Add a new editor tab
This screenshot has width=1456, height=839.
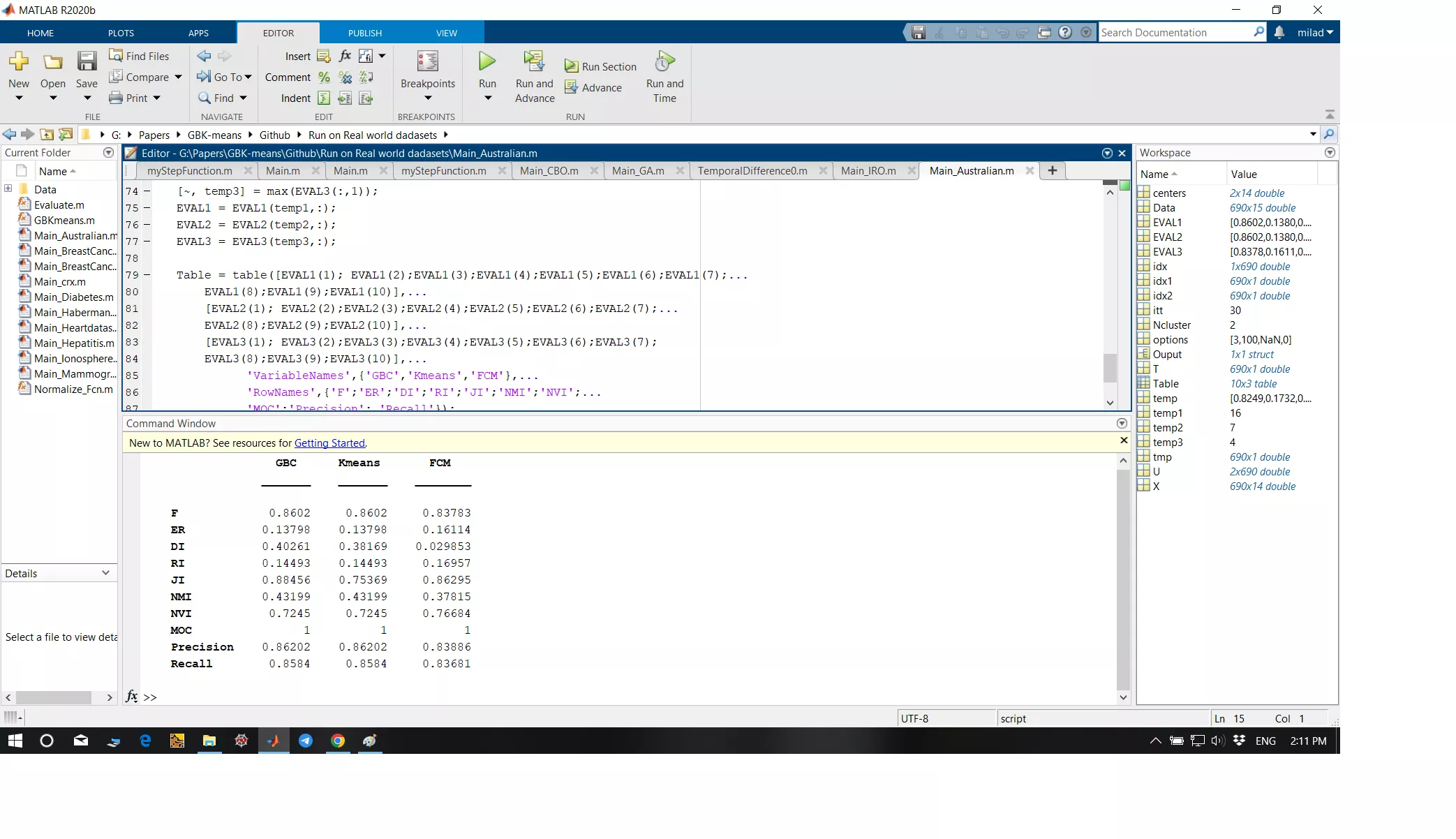1053,170
